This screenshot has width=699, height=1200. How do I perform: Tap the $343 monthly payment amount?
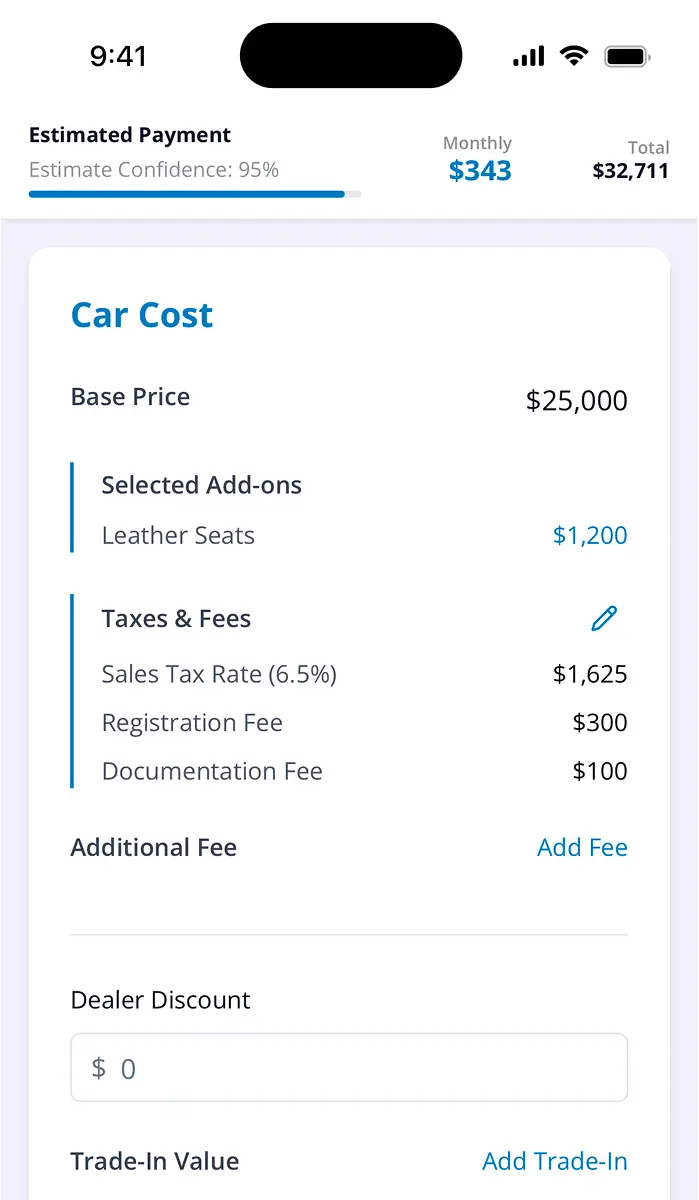pos(480,171)
